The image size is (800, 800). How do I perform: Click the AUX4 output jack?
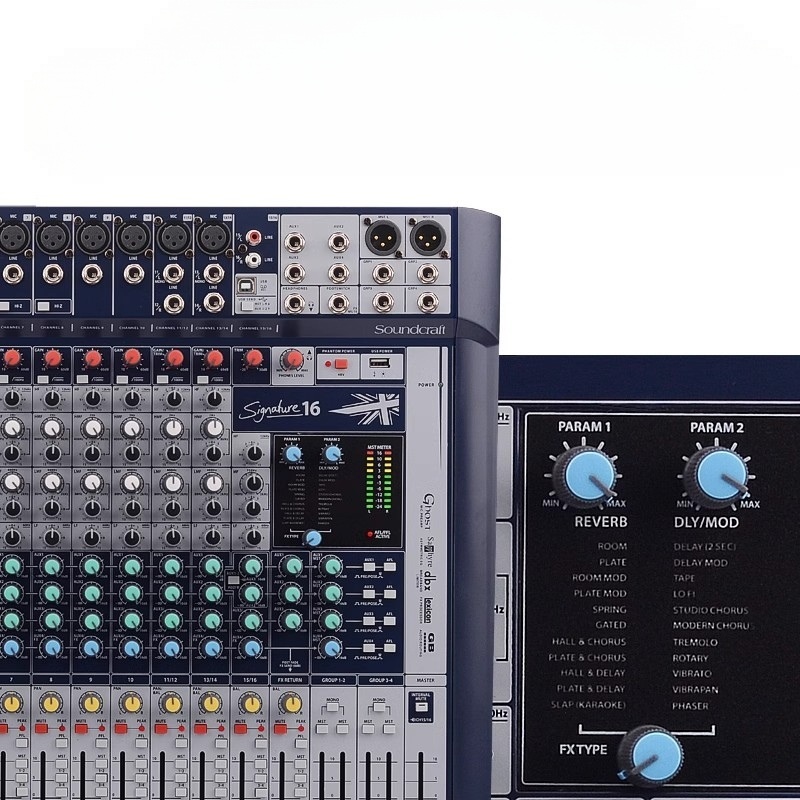point(338,273)
